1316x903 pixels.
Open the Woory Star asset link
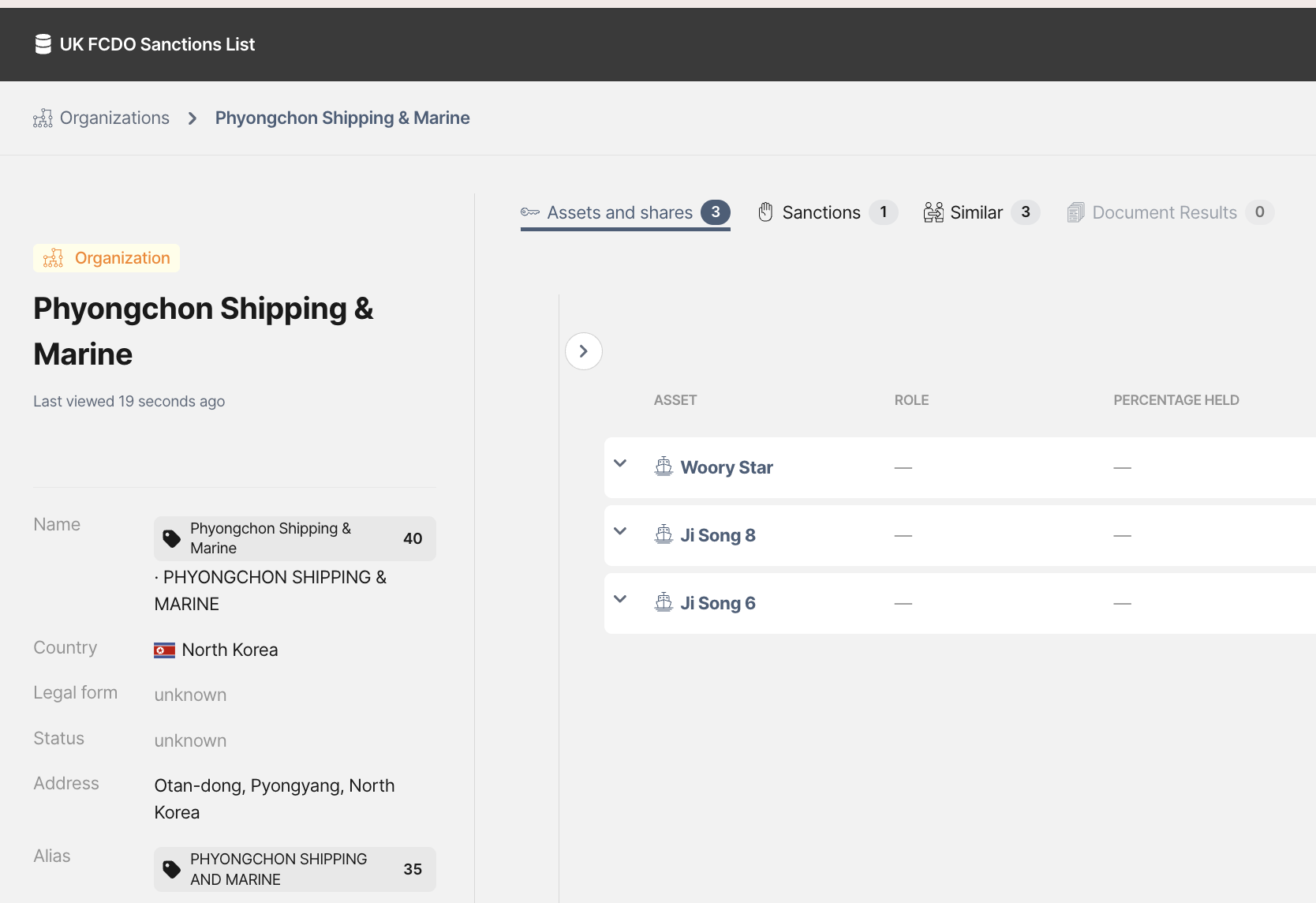[727, 467]
